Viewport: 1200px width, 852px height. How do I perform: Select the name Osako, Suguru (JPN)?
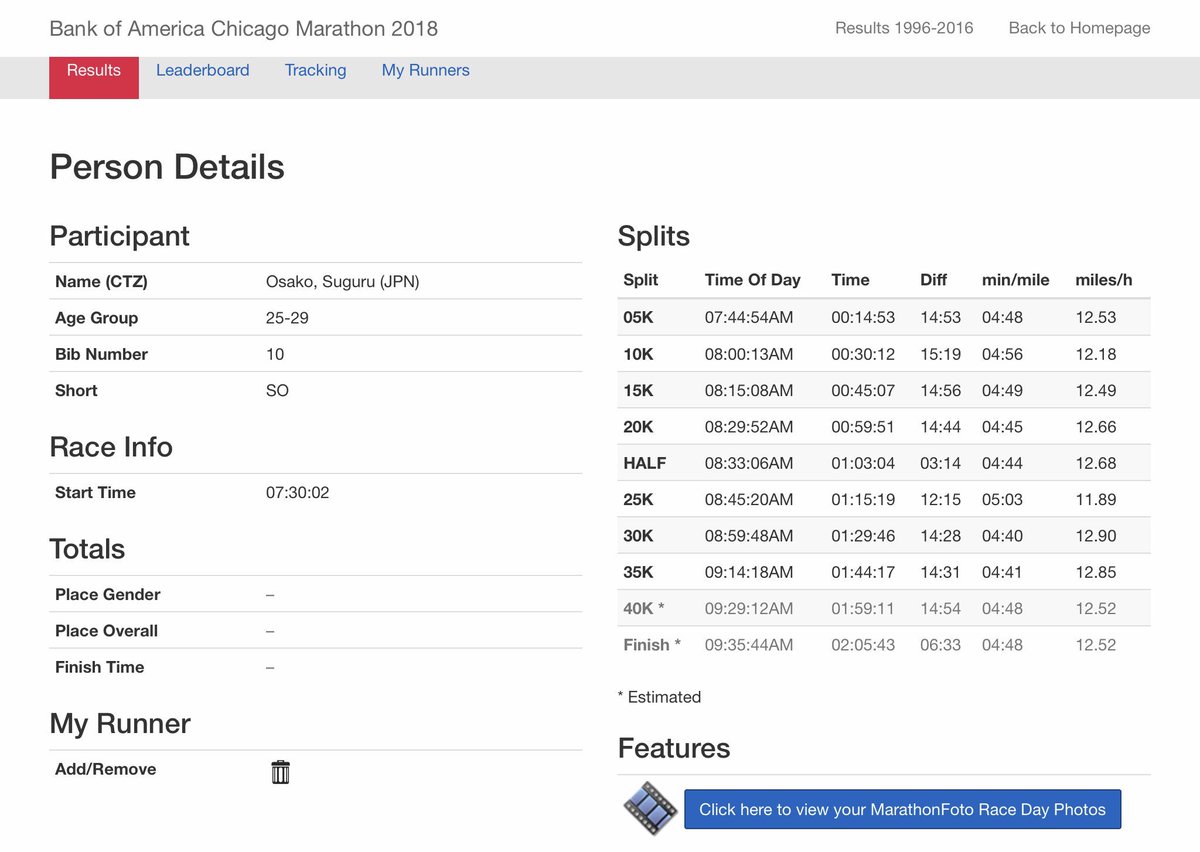(x=342, y=282)
